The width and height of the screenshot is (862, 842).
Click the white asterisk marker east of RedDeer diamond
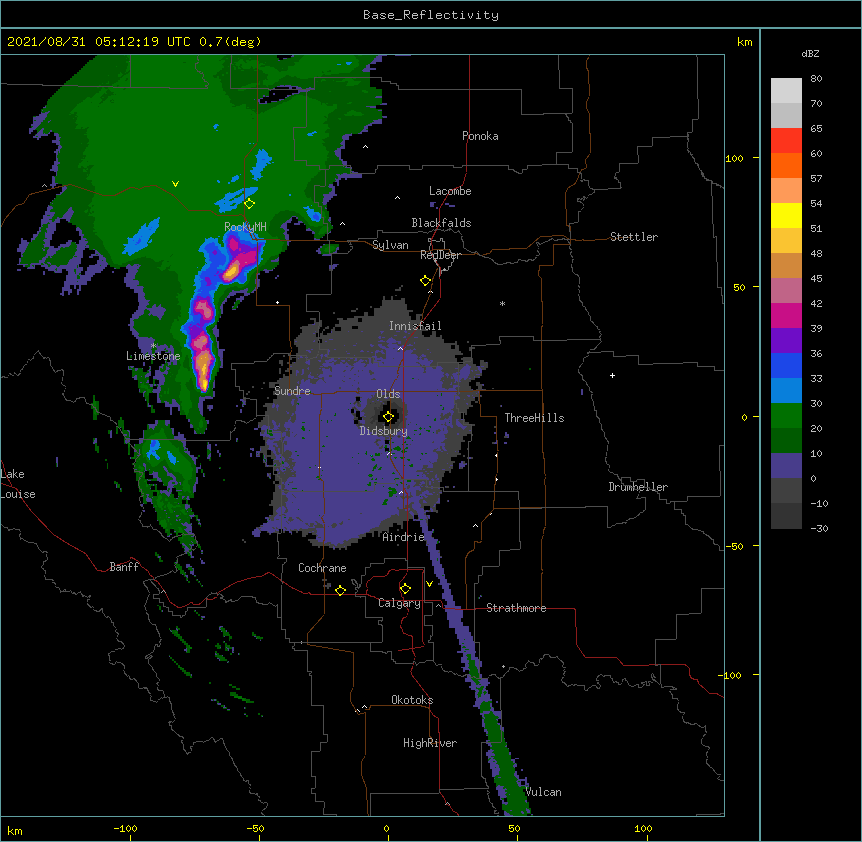tap(502, 303)
